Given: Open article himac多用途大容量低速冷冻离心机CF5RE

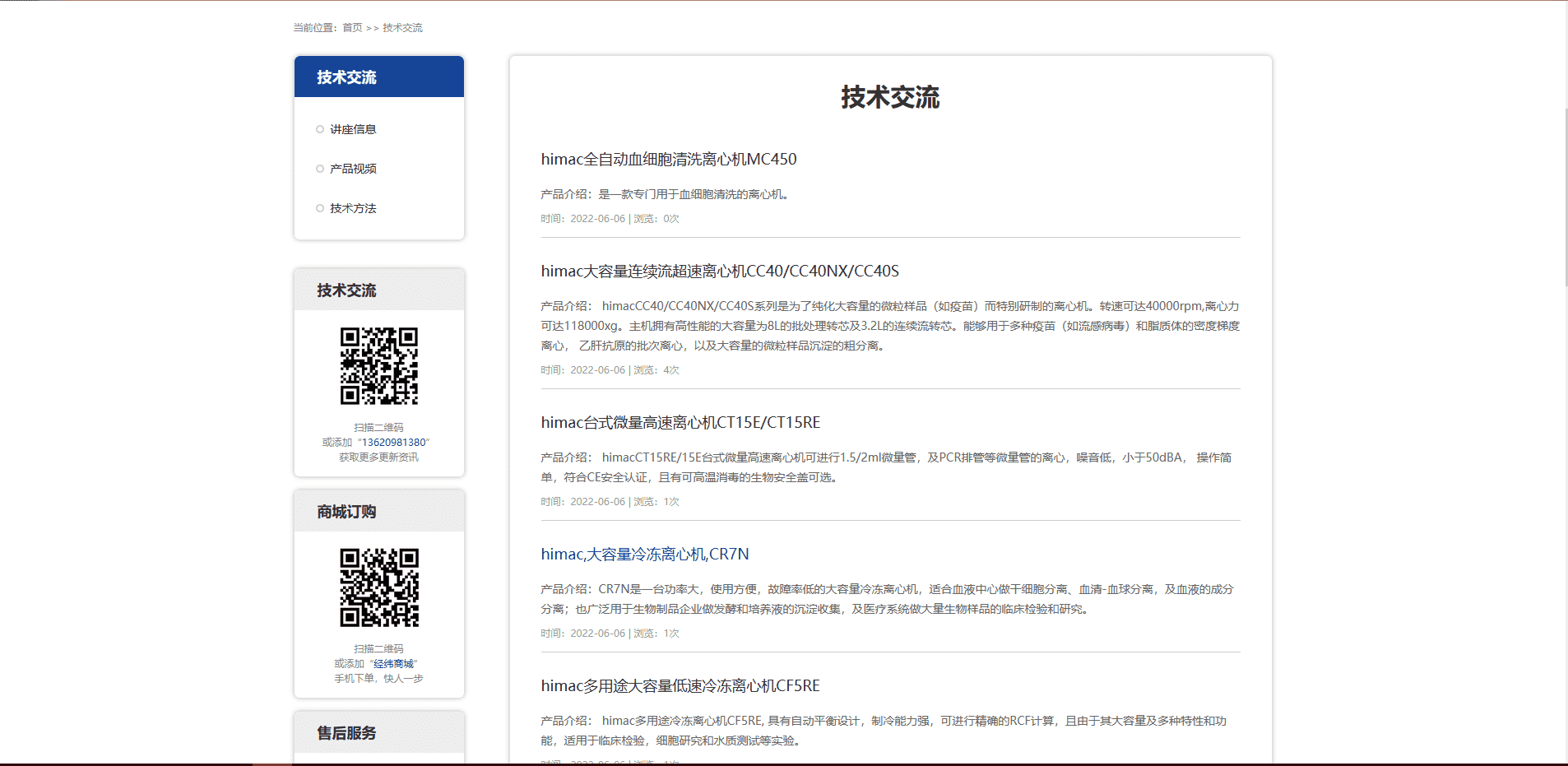Looking at the screenshot, I should (680, 686).
